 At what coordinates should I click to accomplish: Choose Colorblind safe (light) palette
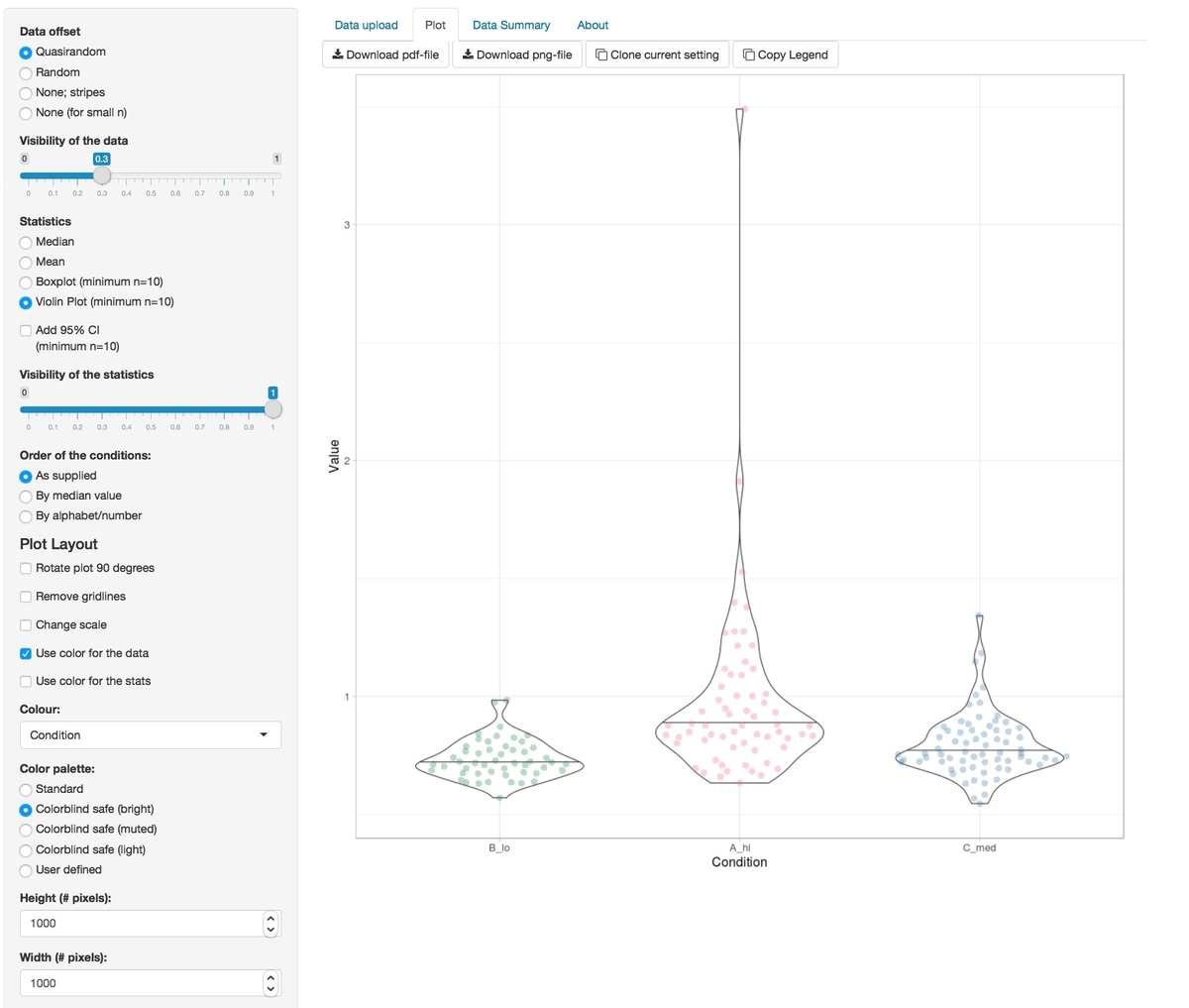26,850
